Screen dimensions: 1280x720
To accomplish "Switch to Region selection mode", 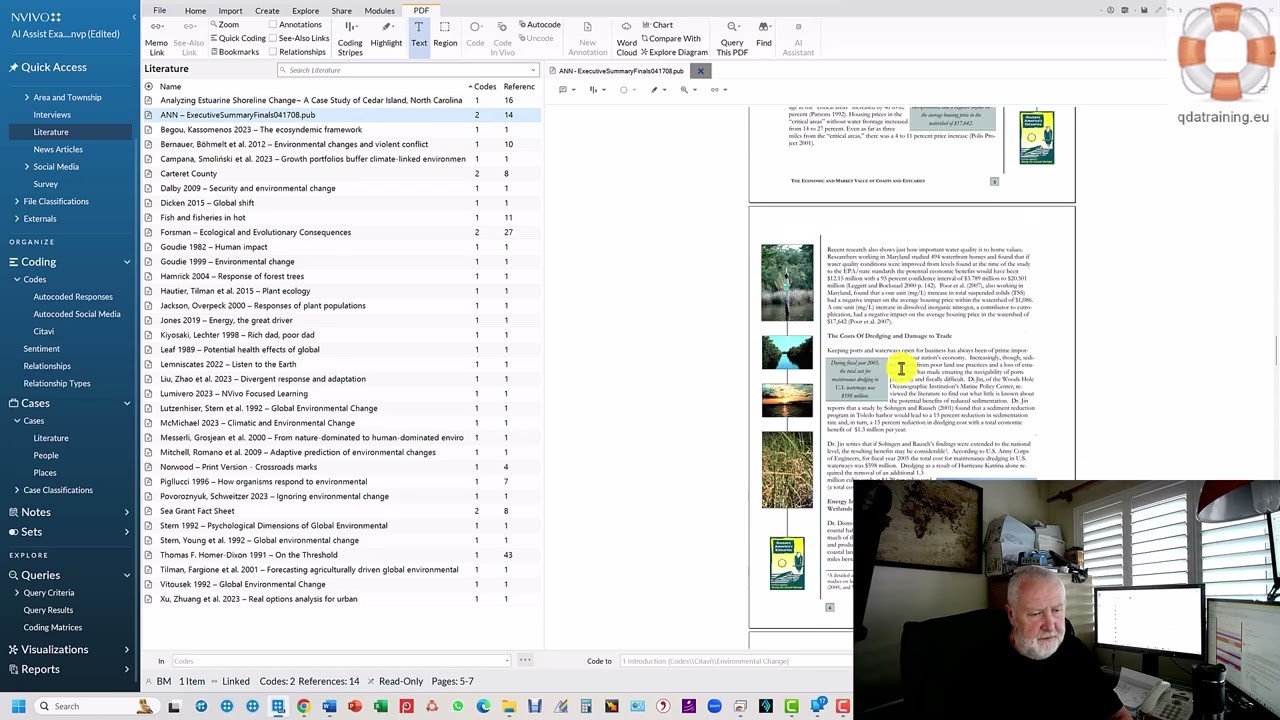I will pos(445,36).
